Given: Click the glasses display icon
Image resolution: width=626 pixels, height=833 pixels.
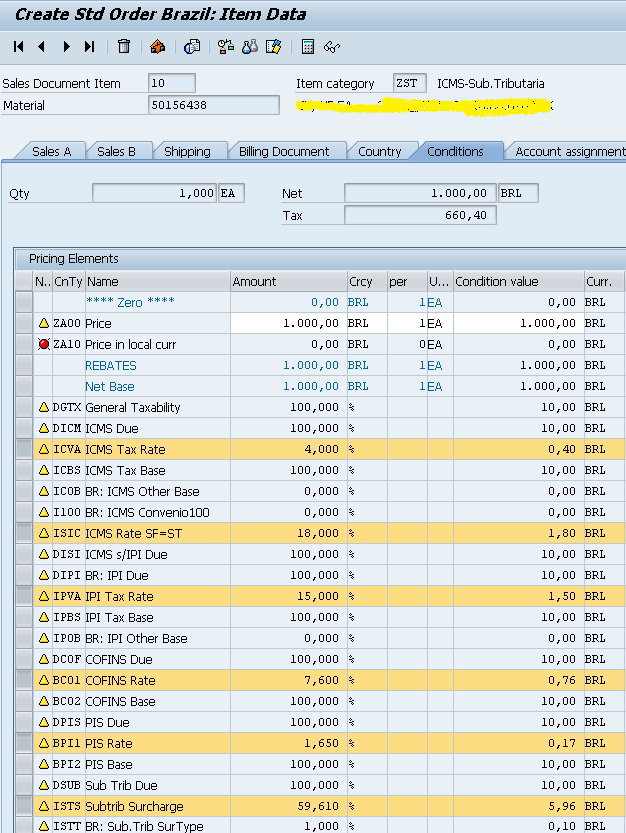Looking at the screenshot, I should 332,46.
